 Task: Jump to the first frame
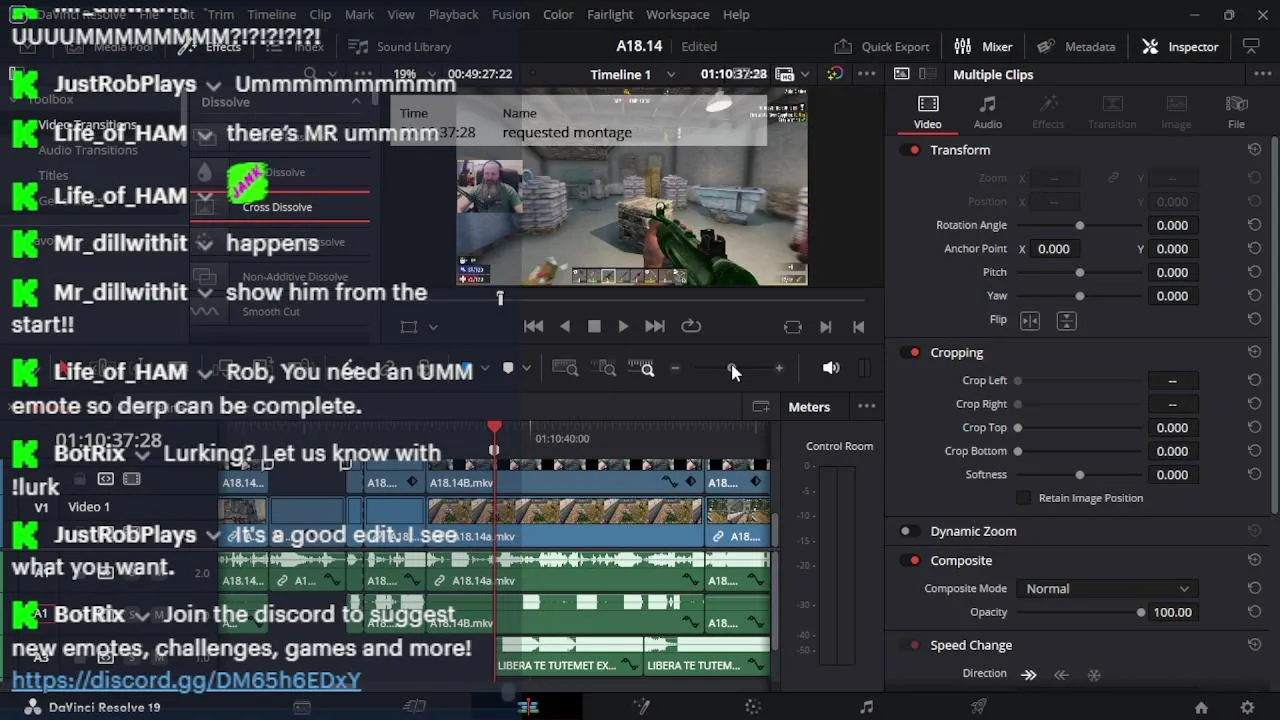pyautogui.click(x=533, y=326)
